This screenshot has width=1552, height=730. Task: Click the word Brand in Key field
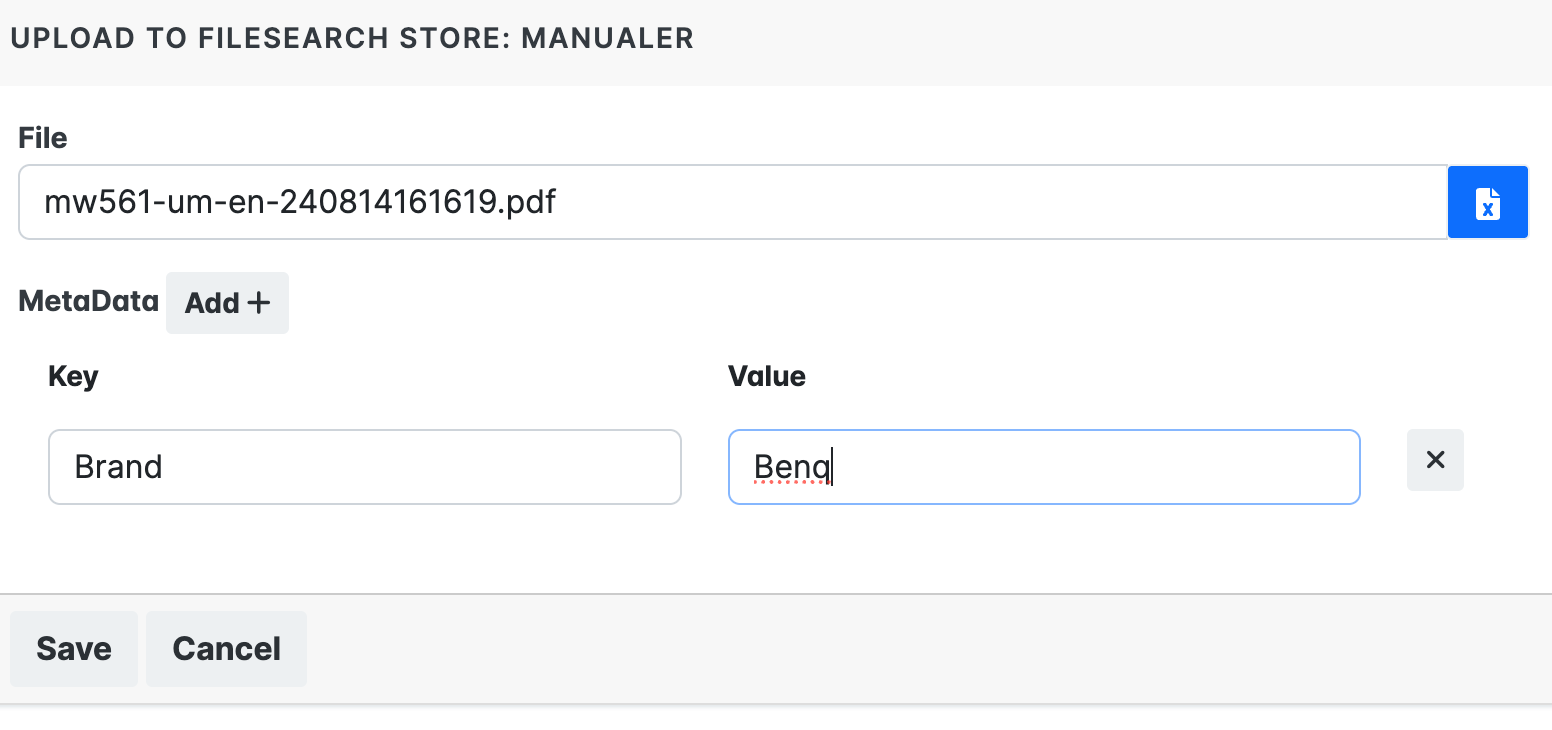[118, 467]
